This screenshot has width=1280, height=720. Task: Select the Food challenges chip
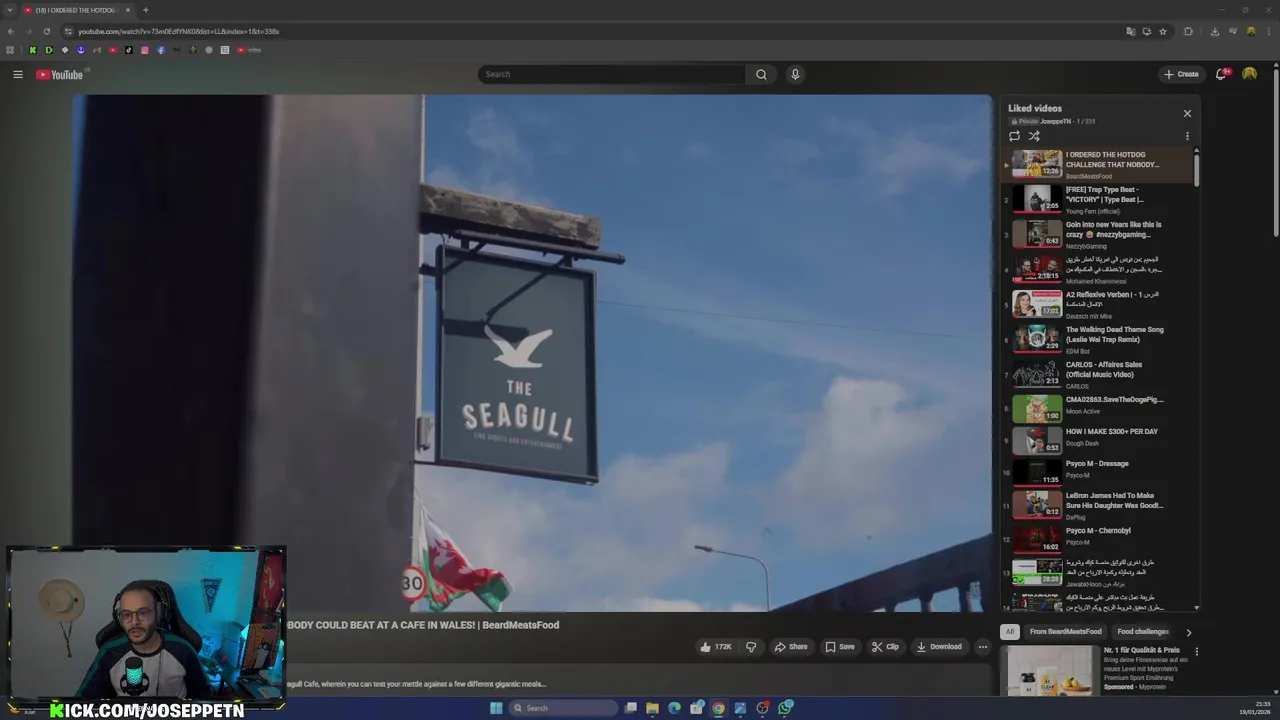click(1142, 632)
